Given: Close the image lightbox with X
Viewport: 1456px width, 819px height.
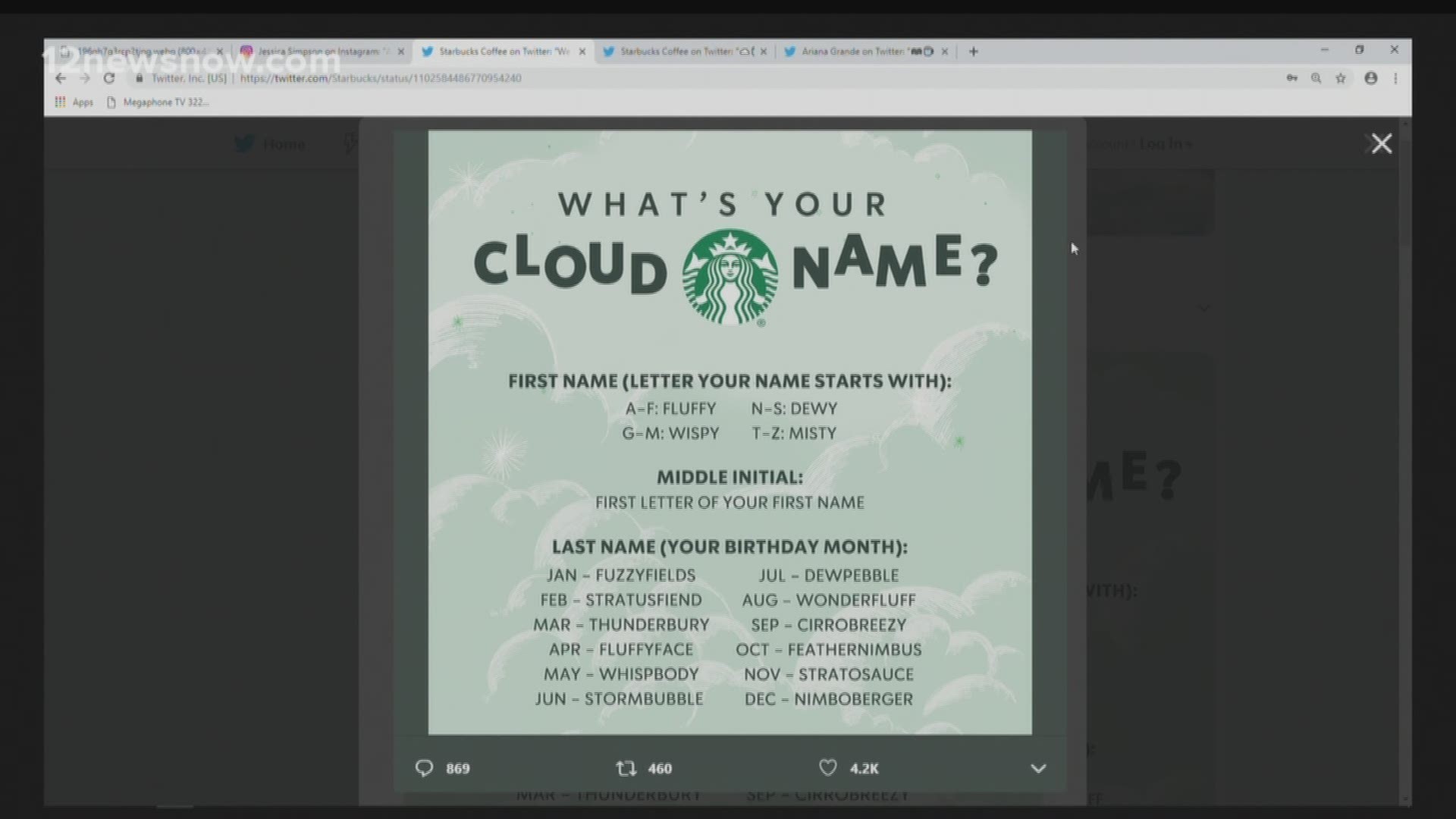Looking at the screenshot, I should pyautogui.click(x=1381, y=143).
